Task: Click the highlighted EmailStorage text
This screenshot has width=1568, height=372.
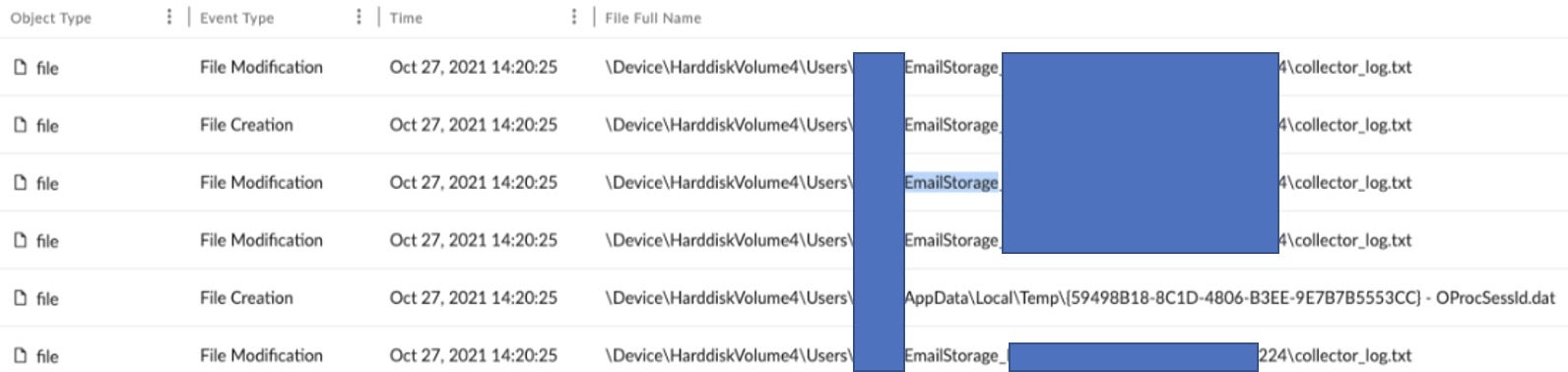Action: coord(951,182)
